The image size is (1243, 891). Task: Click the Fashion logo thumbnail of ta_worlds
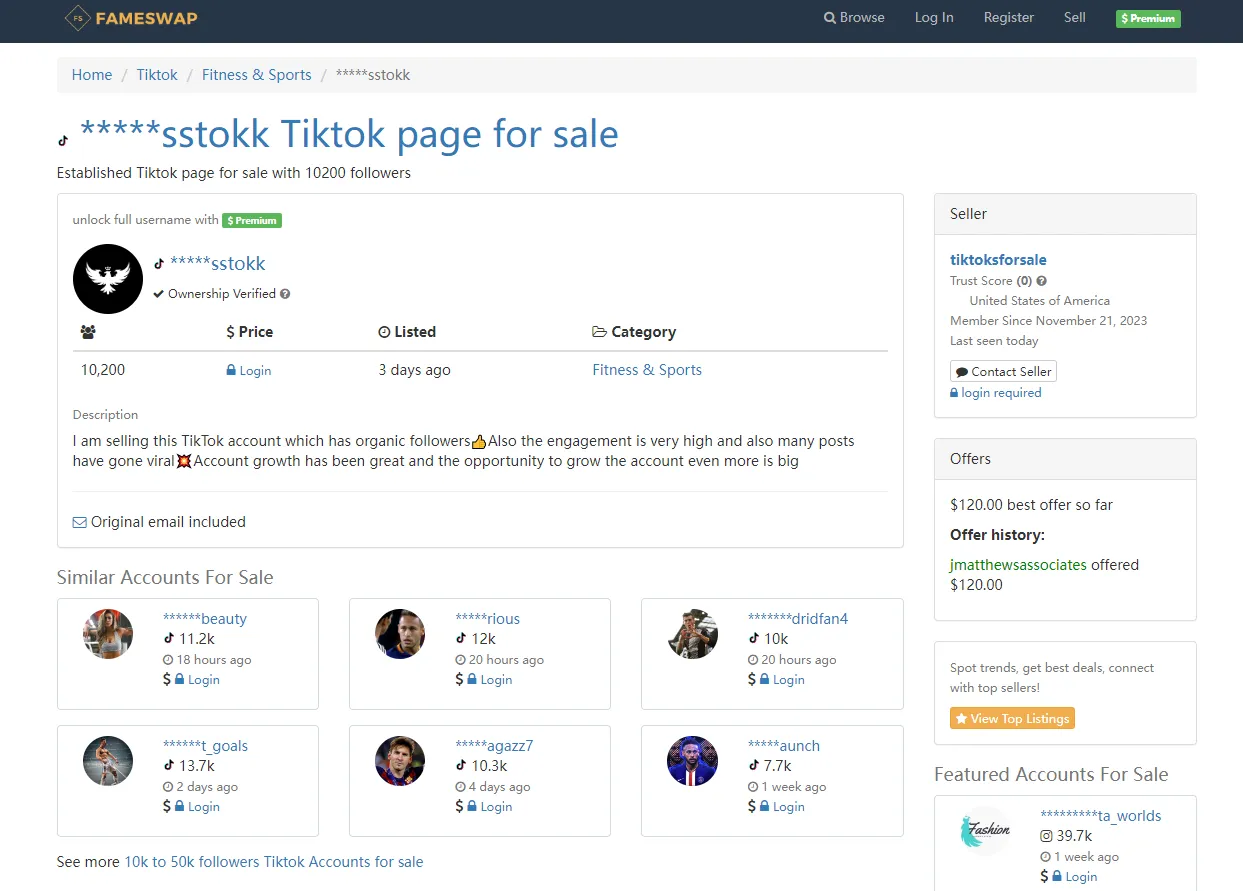985,831
